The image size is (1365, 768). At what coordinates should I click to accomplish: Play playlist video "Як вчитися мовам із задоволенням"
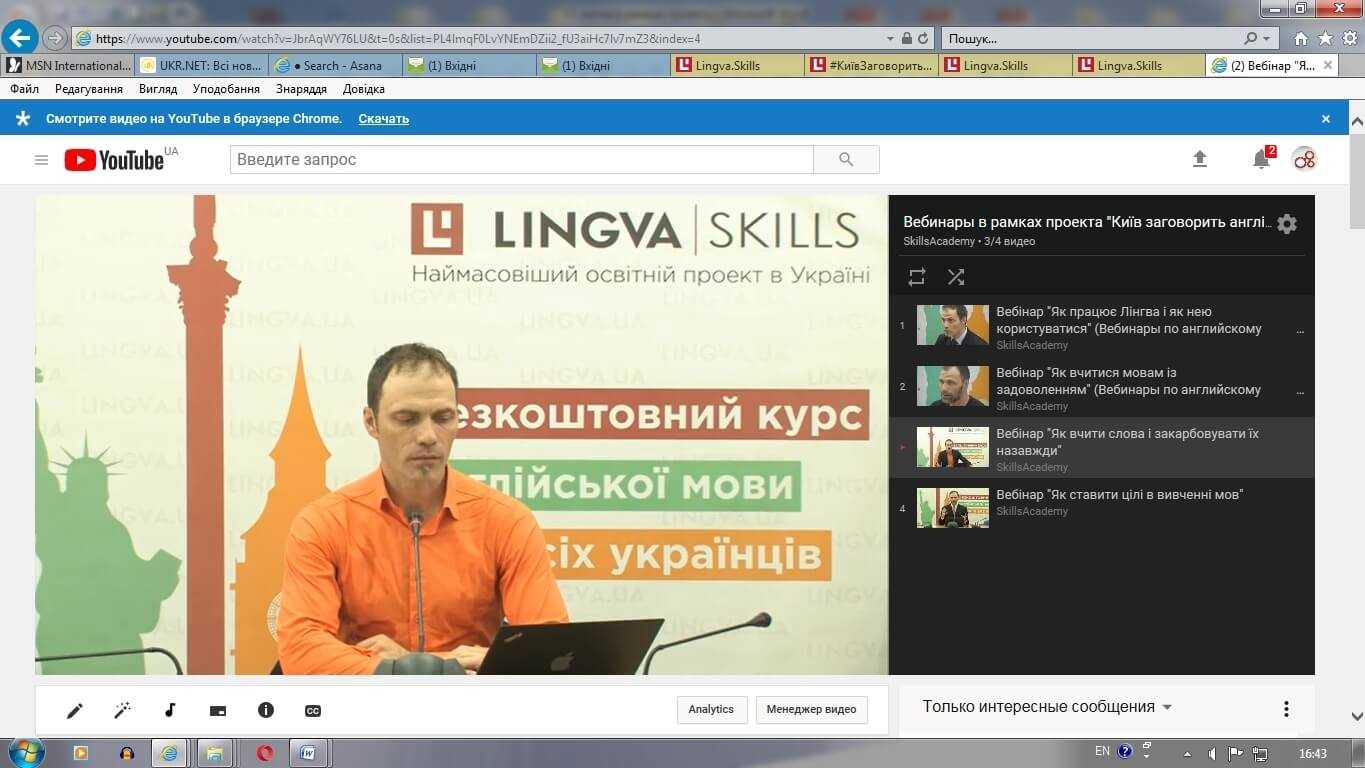(x=1101, y=388)
